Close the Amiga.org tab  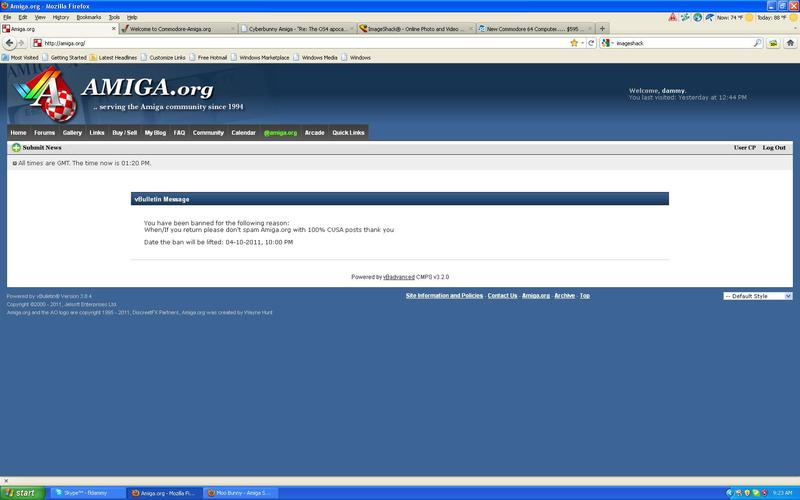(113, 29)
